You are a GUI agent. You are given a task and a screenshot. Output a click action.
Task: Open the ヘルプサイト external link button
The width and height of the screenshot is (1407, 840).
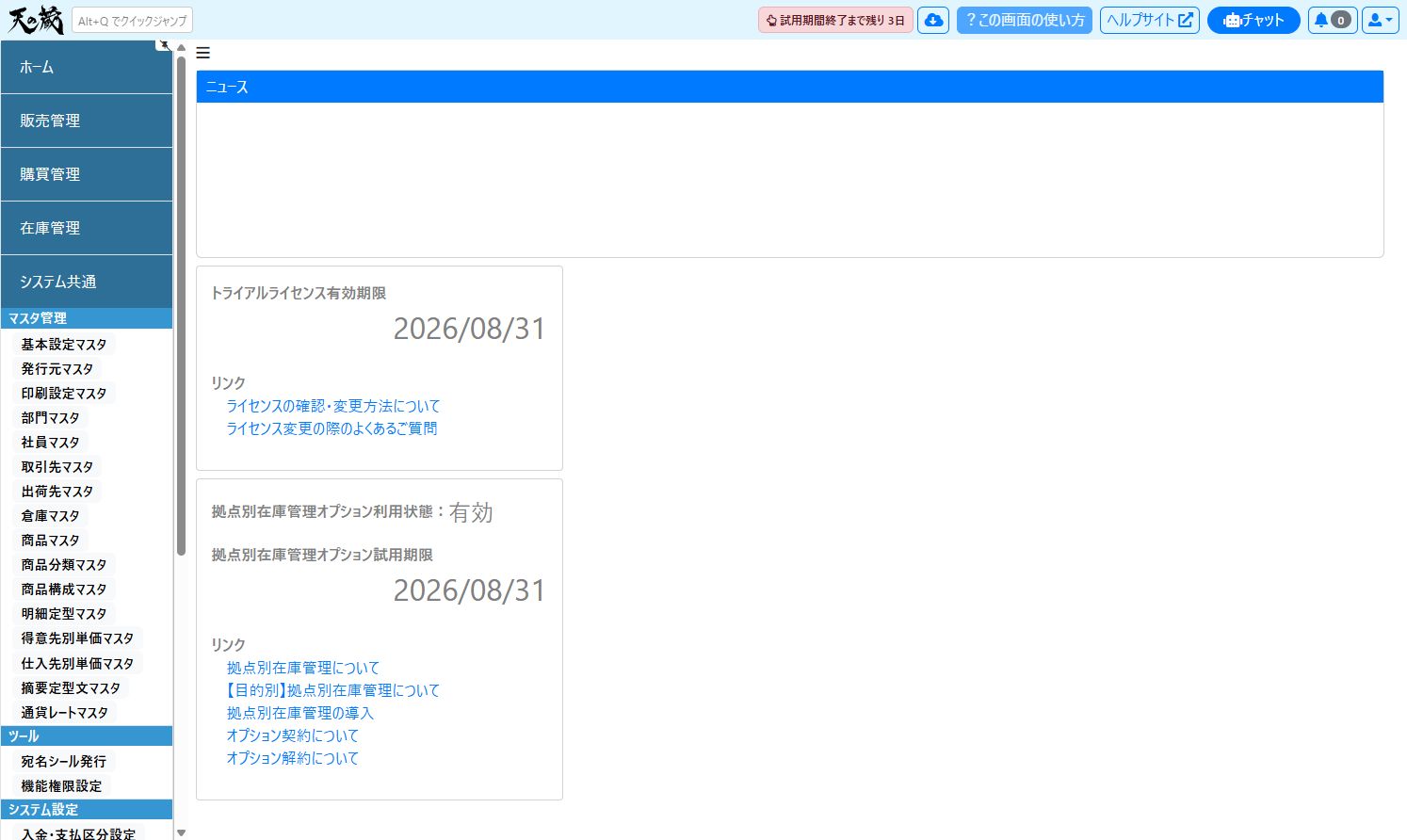pos(1150,20)
